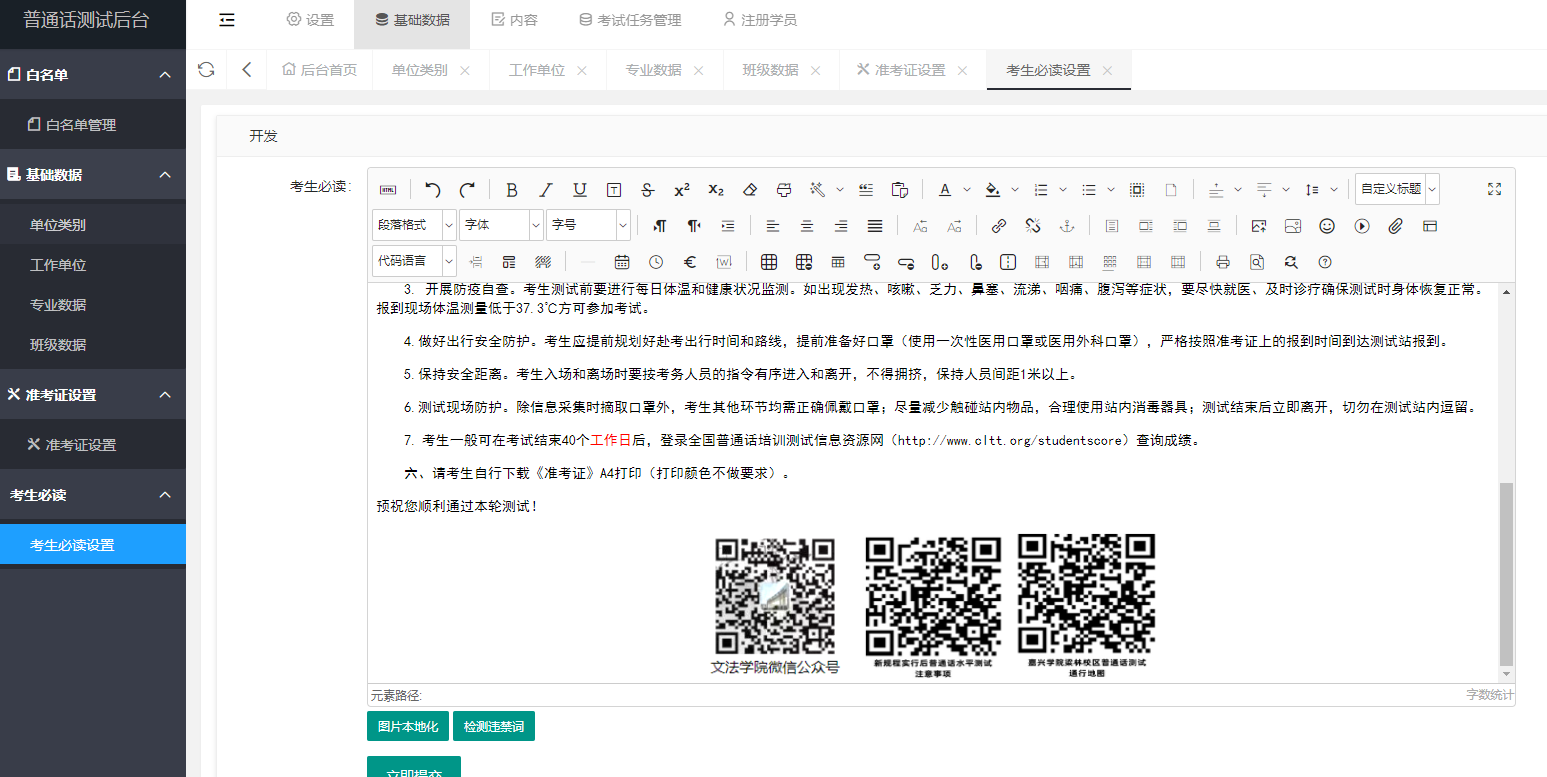Justify the text alignment
1547x777 pixels.
875,226
